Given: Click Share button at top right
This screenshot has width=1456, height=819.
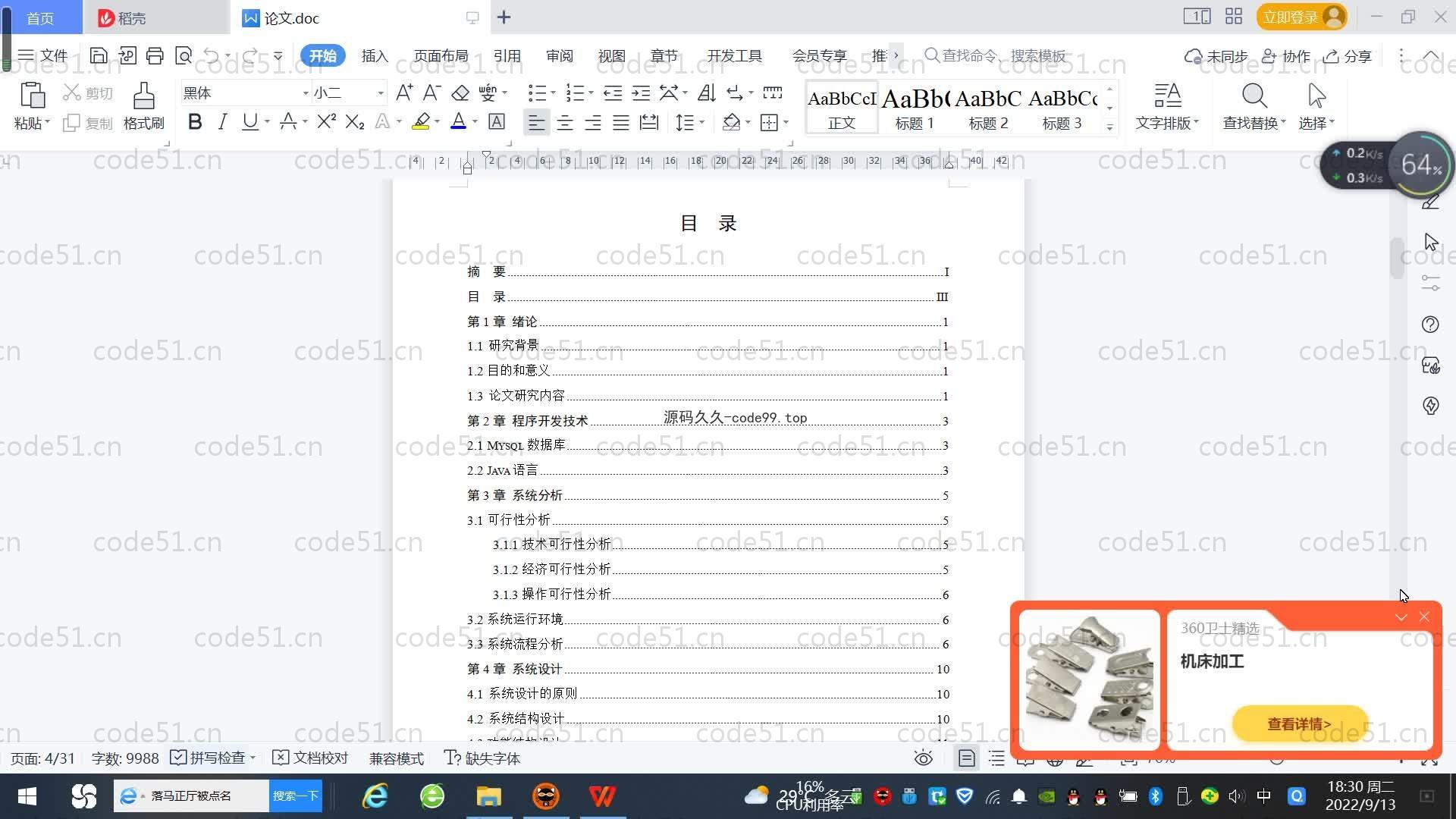Looking at the screenshot, I should 1348,56.
